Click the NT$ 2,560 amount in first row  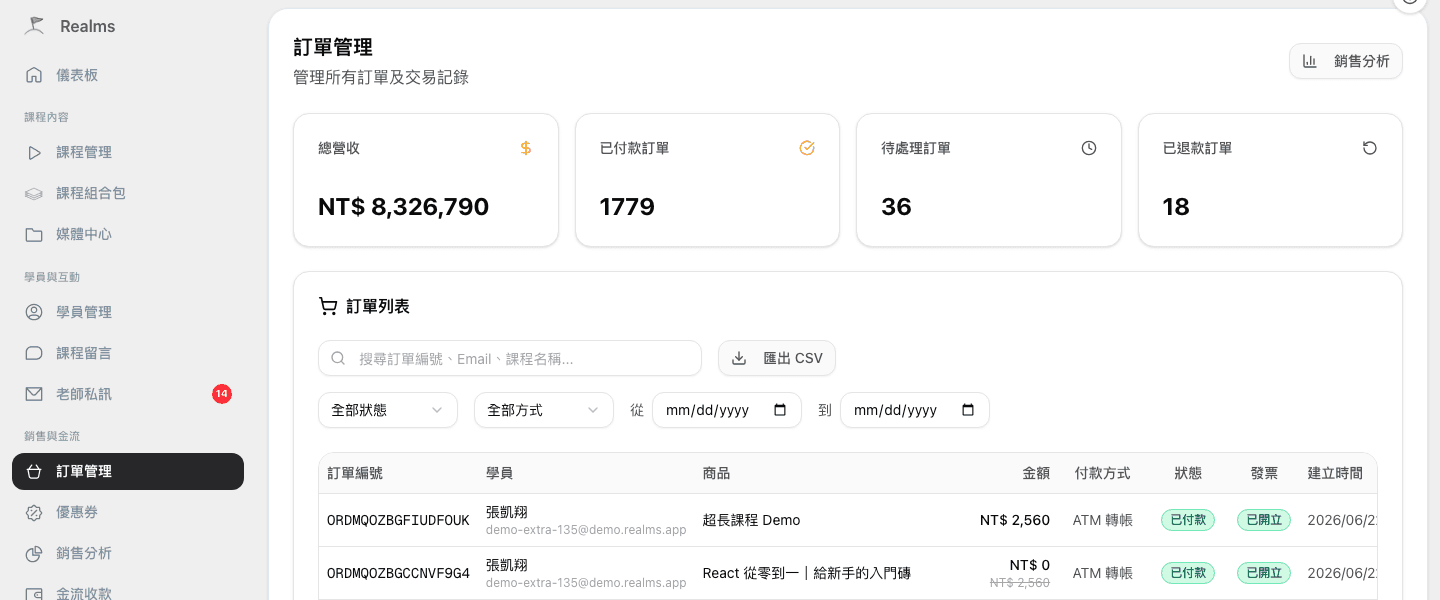coord(1015,520)
